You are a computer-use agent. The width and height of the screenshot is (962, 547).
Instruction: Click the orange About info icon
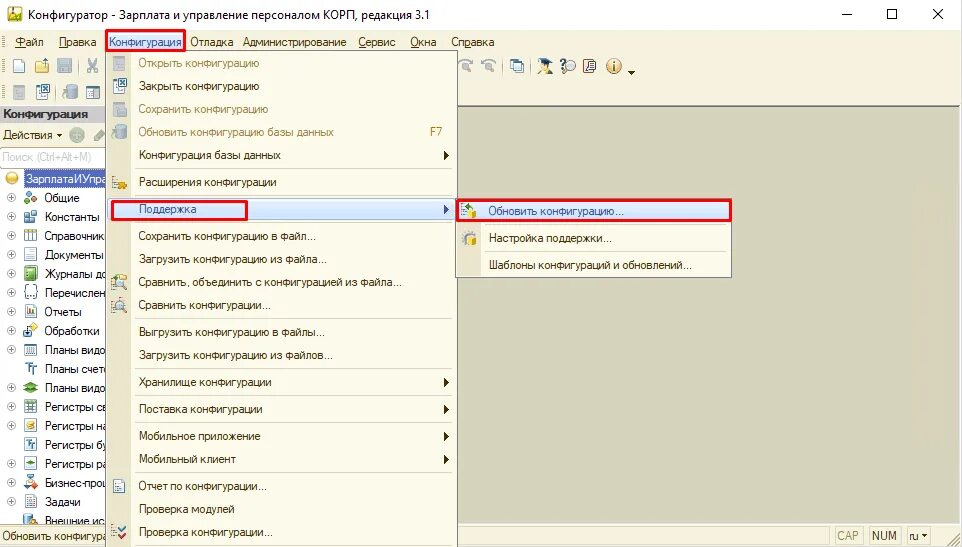pos(614,66)
